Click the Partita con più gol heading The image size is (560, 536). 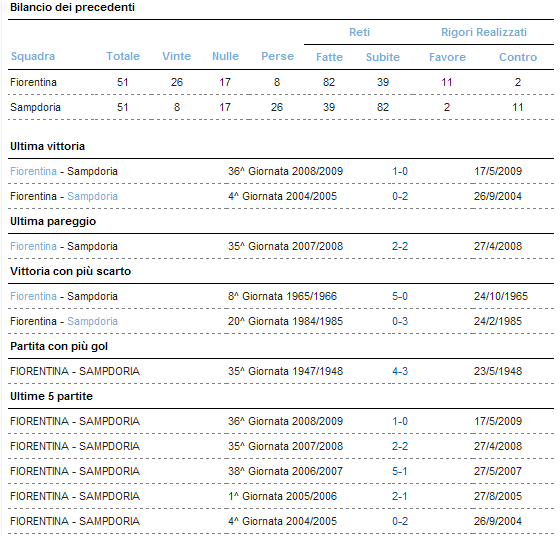click(x=59, y=346)
